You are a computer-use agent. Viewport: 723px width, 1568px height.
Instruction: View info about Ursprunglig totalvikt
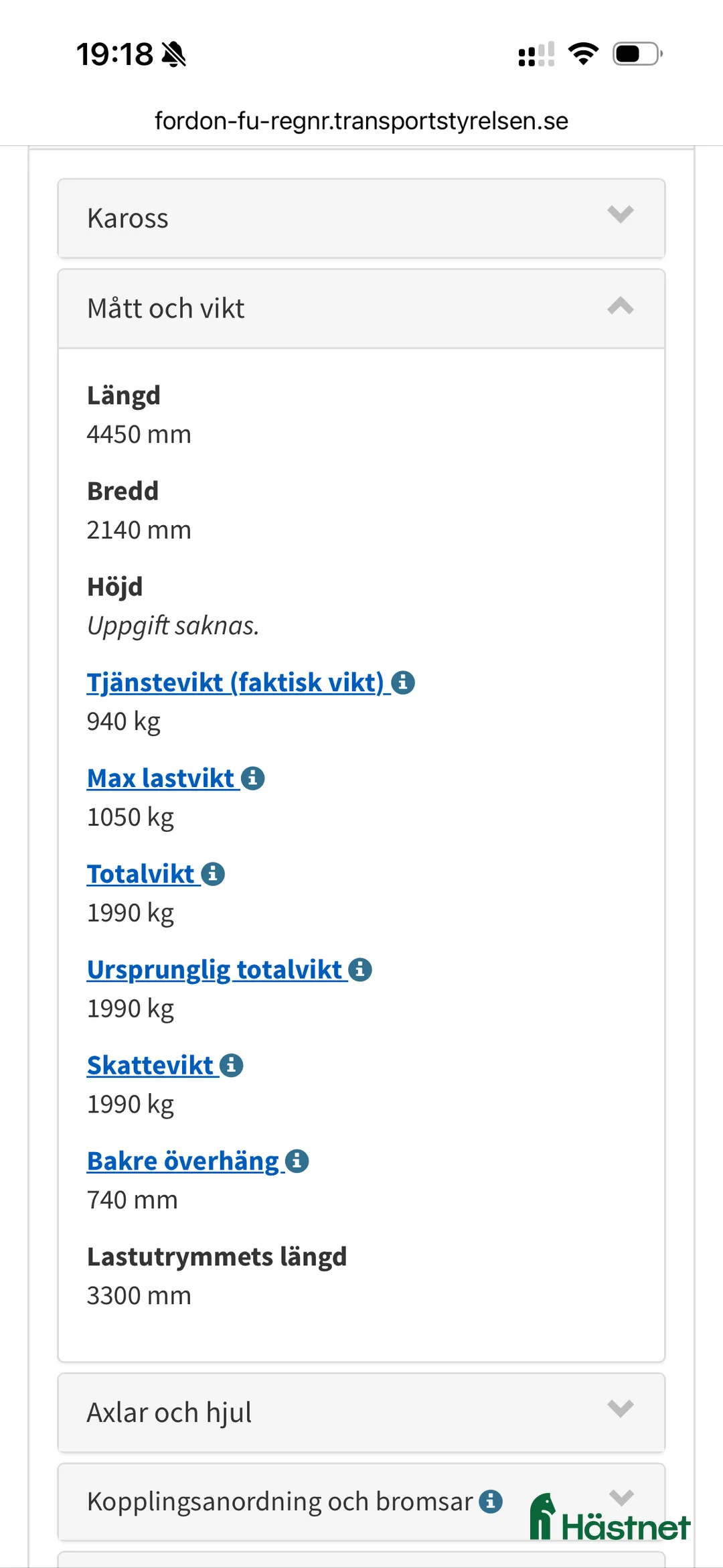359,969
